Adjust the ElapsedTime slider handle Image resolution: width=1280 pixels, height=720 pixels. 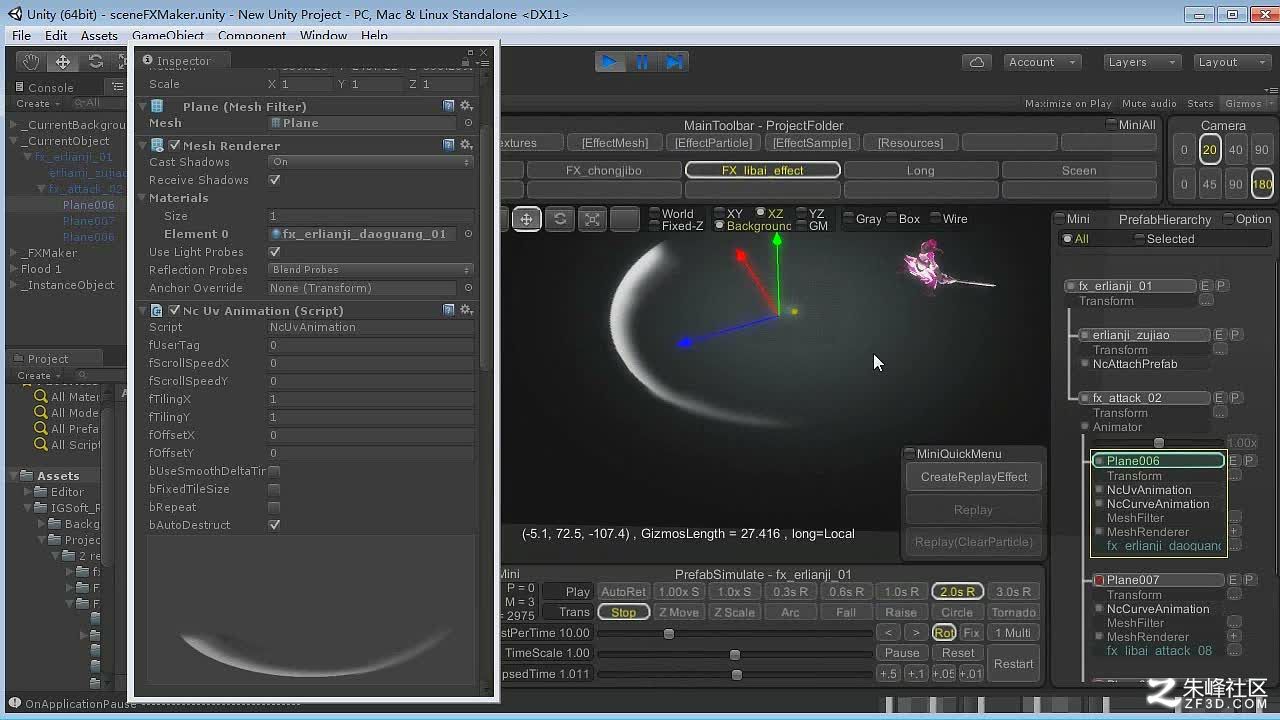coord(736,675)
